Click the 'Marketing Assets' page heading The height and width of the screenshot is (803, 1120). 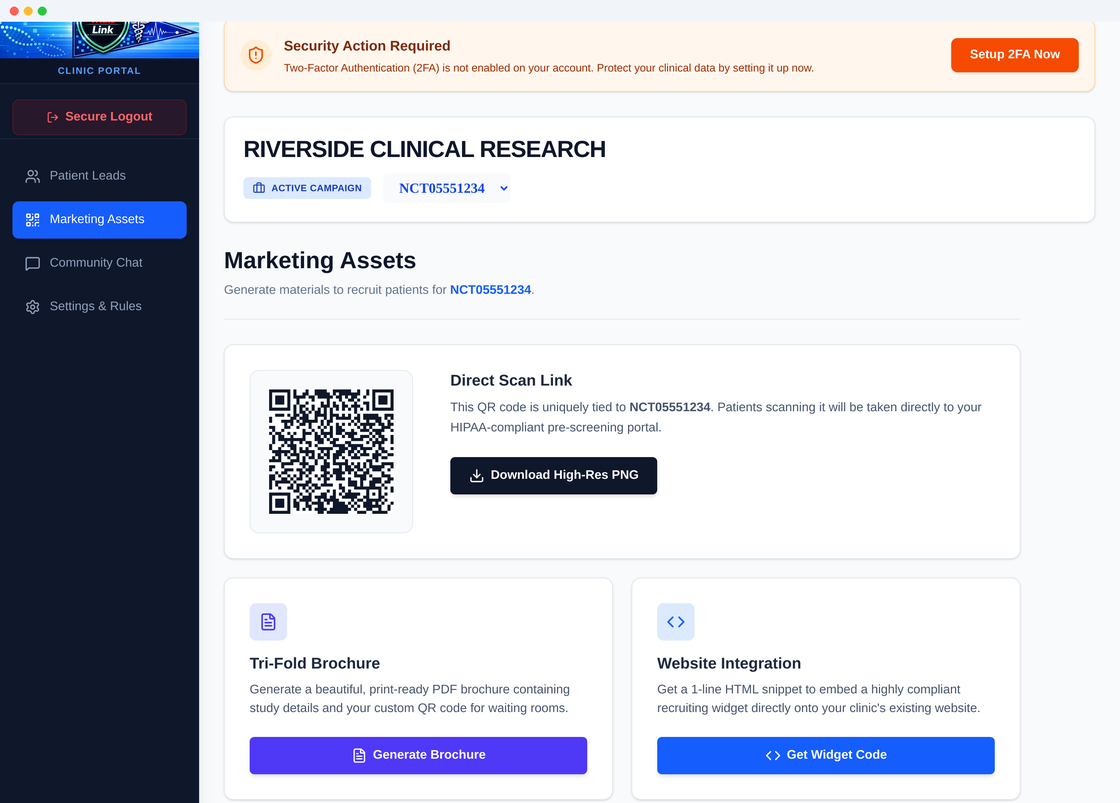tap(320, 261)
